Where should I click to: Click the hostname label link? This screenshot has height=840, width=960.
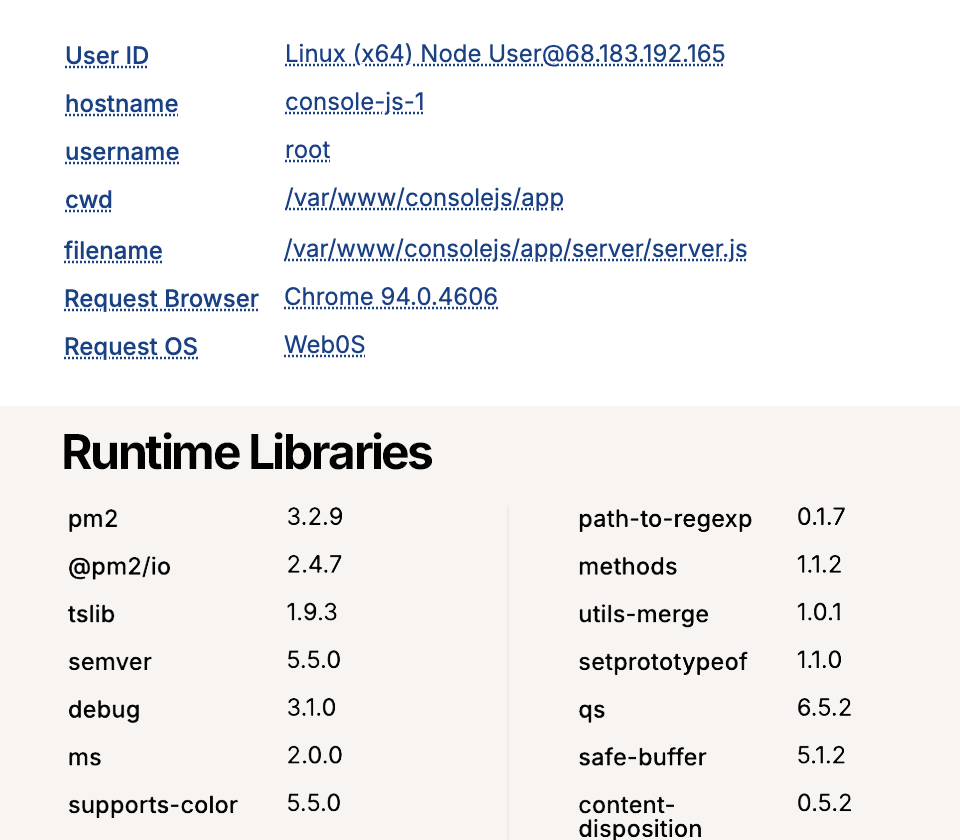(121, 103)
